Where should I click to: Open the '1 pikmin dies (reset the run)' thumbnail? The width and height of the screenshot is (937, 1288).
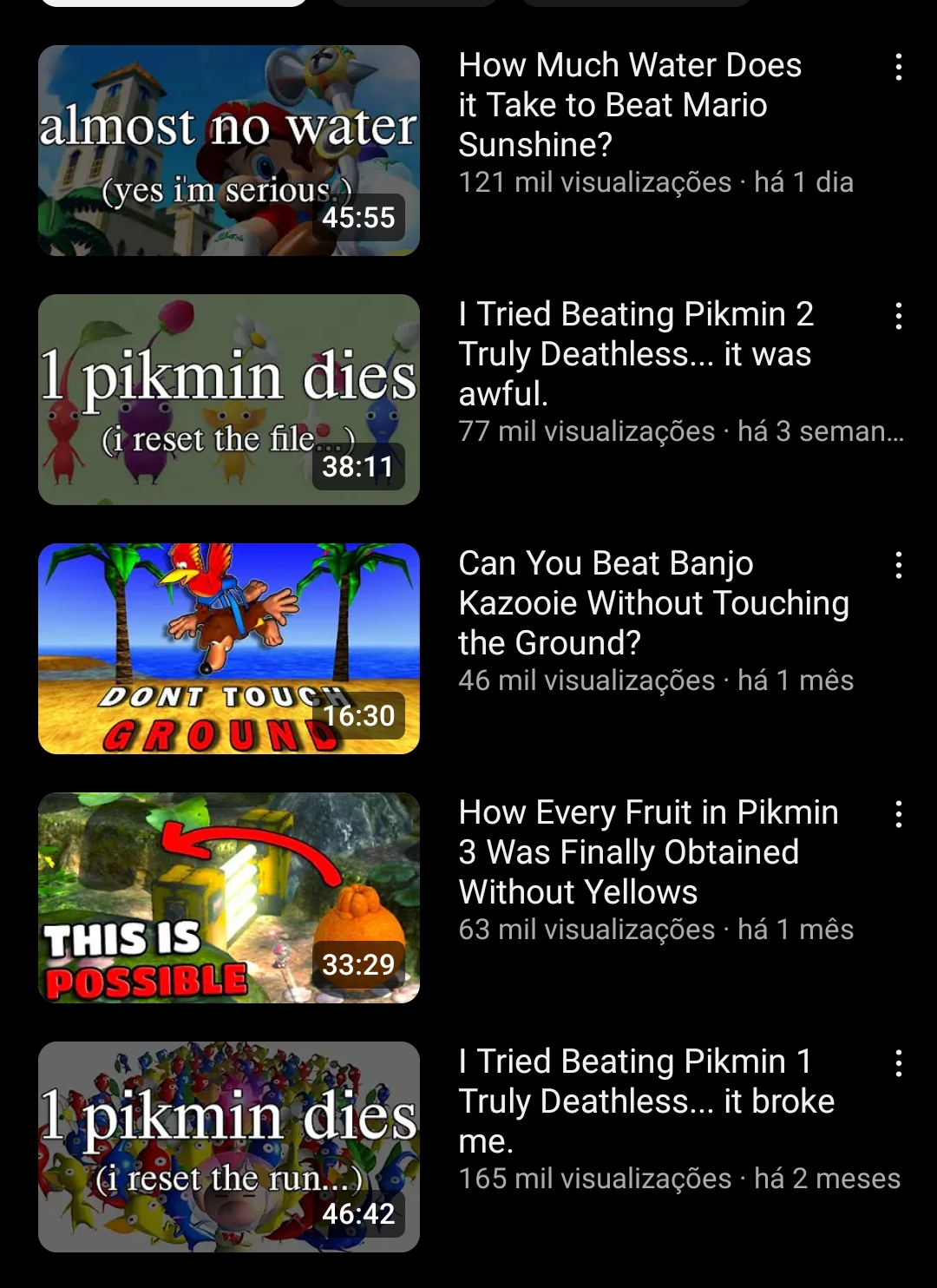[x=229, y=1147]
